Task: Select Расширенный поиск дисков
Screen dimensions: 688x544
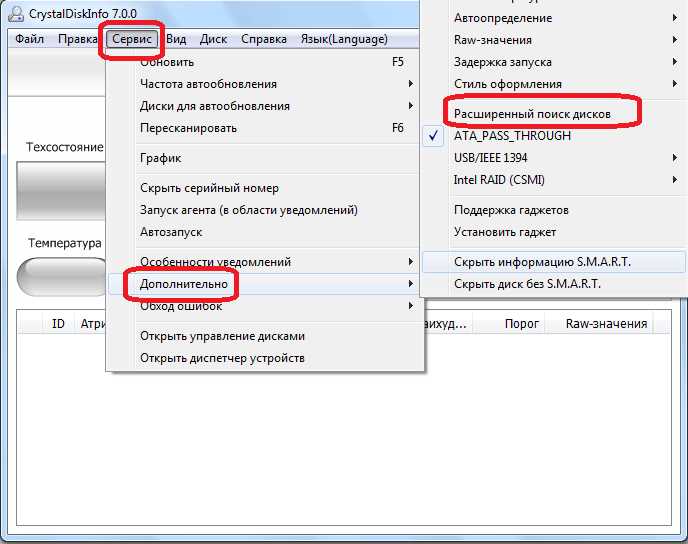Action: [x=554, y=114]
